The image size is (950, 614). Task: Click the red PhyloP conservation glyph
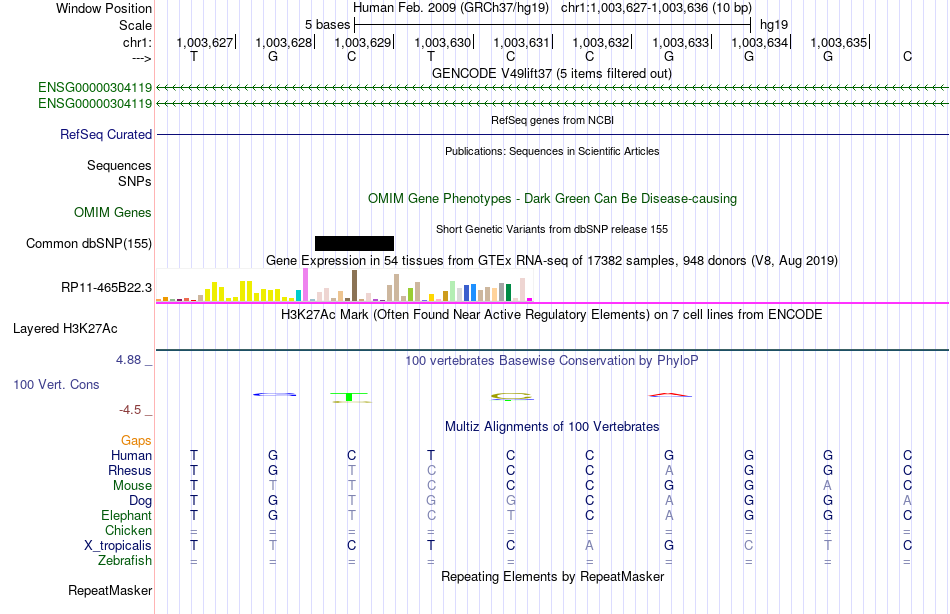coord(670,395)
